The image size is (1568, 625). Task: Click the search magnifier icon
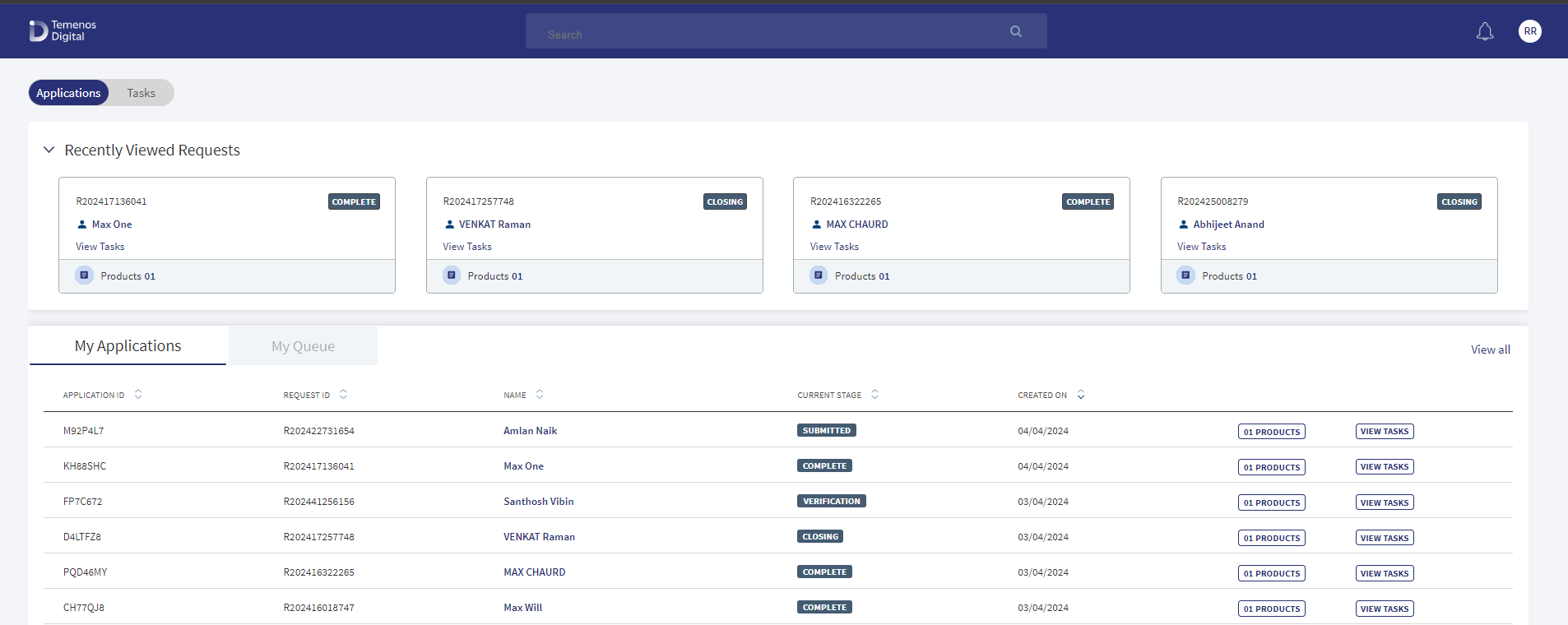1016,31
